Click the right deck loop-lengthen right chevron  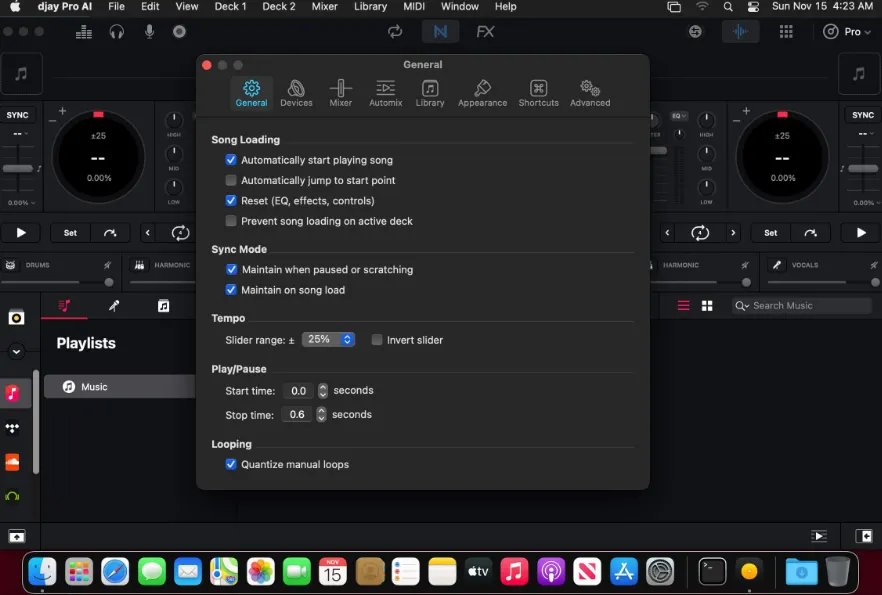coord(733,232)
